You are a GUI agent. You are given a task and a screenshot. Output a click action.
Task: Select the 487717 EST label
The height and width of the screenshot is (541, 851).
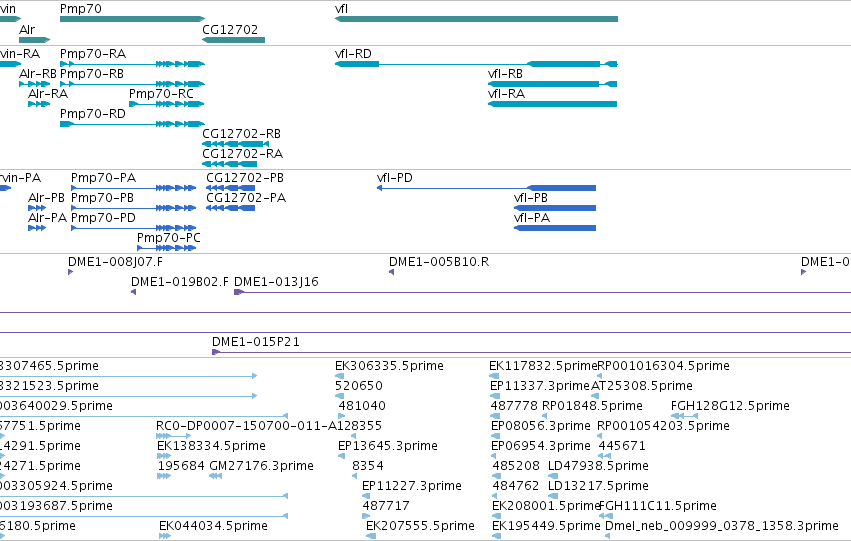tap(386, 507)
